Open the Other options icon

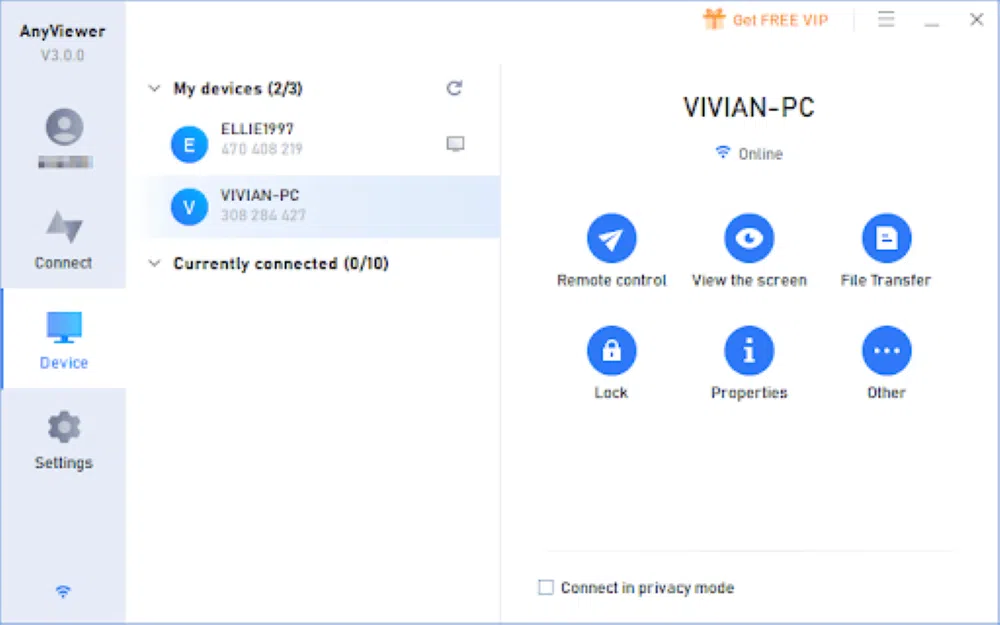coord(886,351)
